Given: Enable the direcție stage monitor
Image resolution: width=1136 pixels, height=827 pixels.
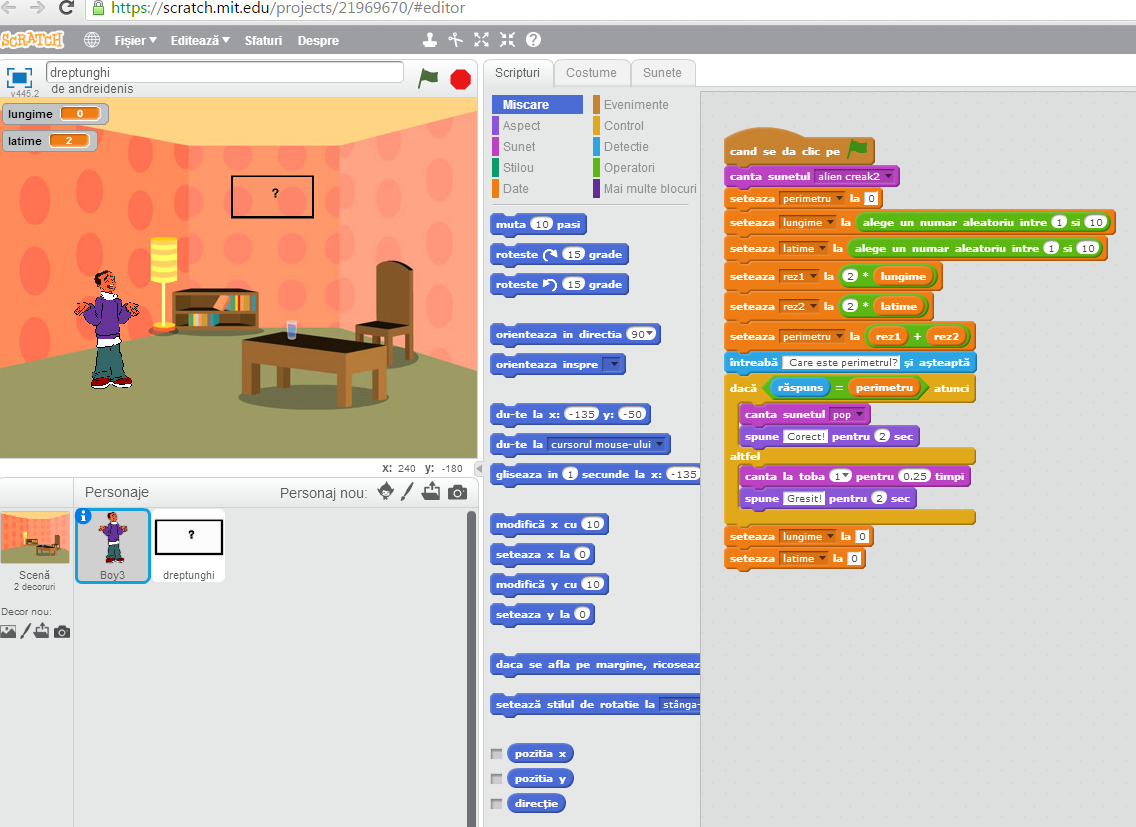Looking at the screenshot, I should pos(496,802).
